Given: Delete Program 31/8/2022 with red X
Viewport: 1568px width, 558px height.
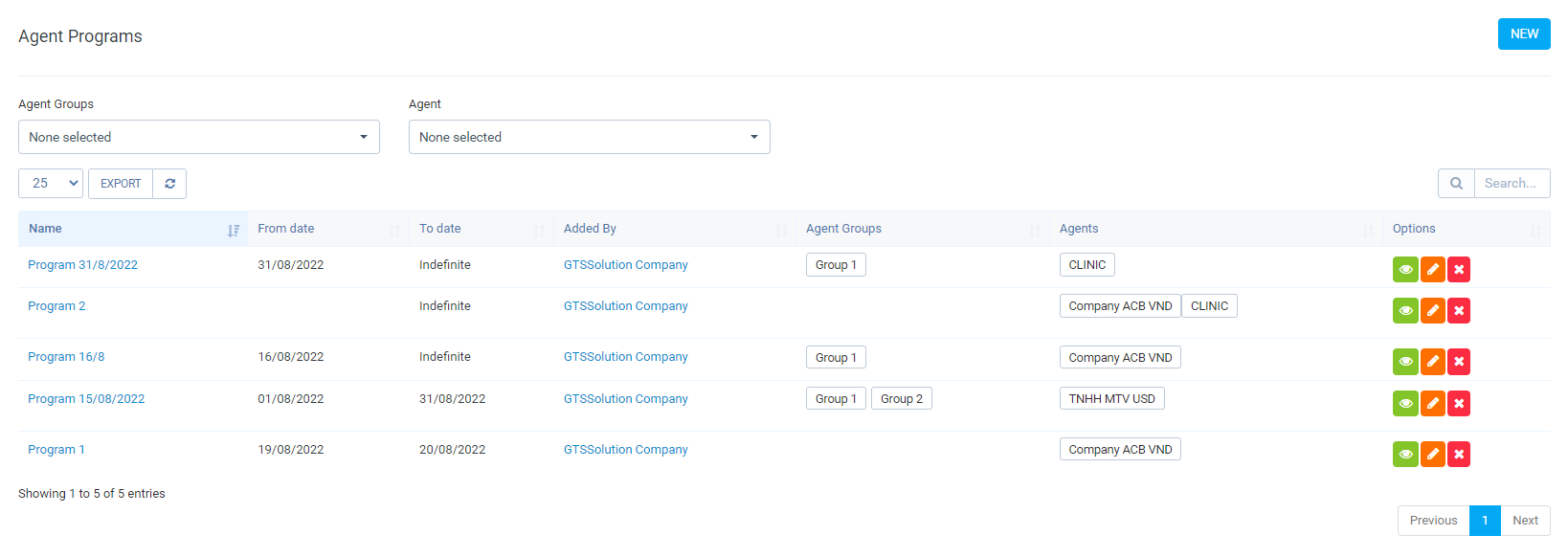Looking at the screenshot, I should click(1459, 270).
